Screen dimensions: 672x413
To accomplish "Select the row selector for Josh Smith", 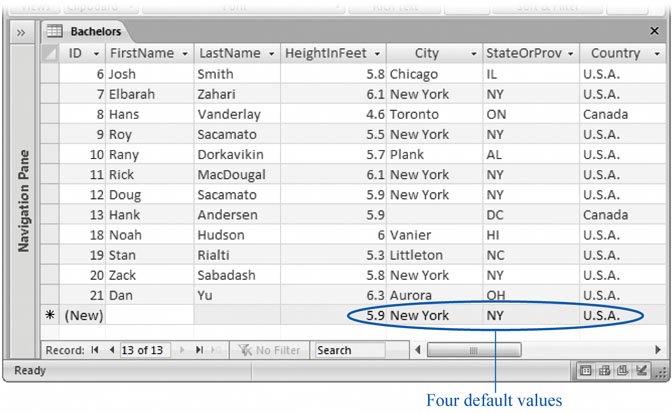I will click(50, 74).
